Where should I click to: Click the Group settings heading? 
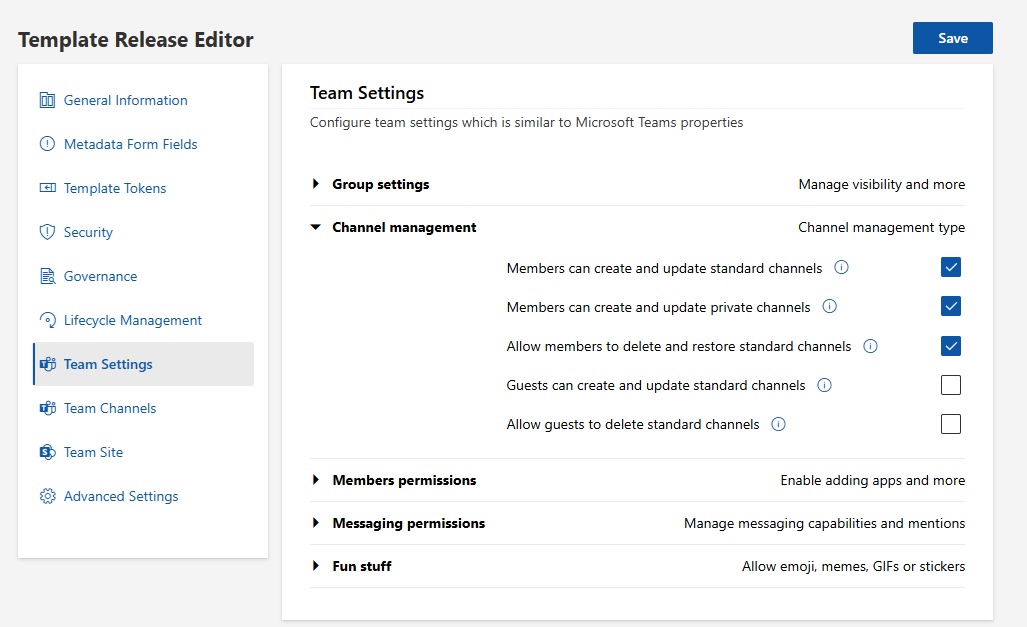(381, 184)
